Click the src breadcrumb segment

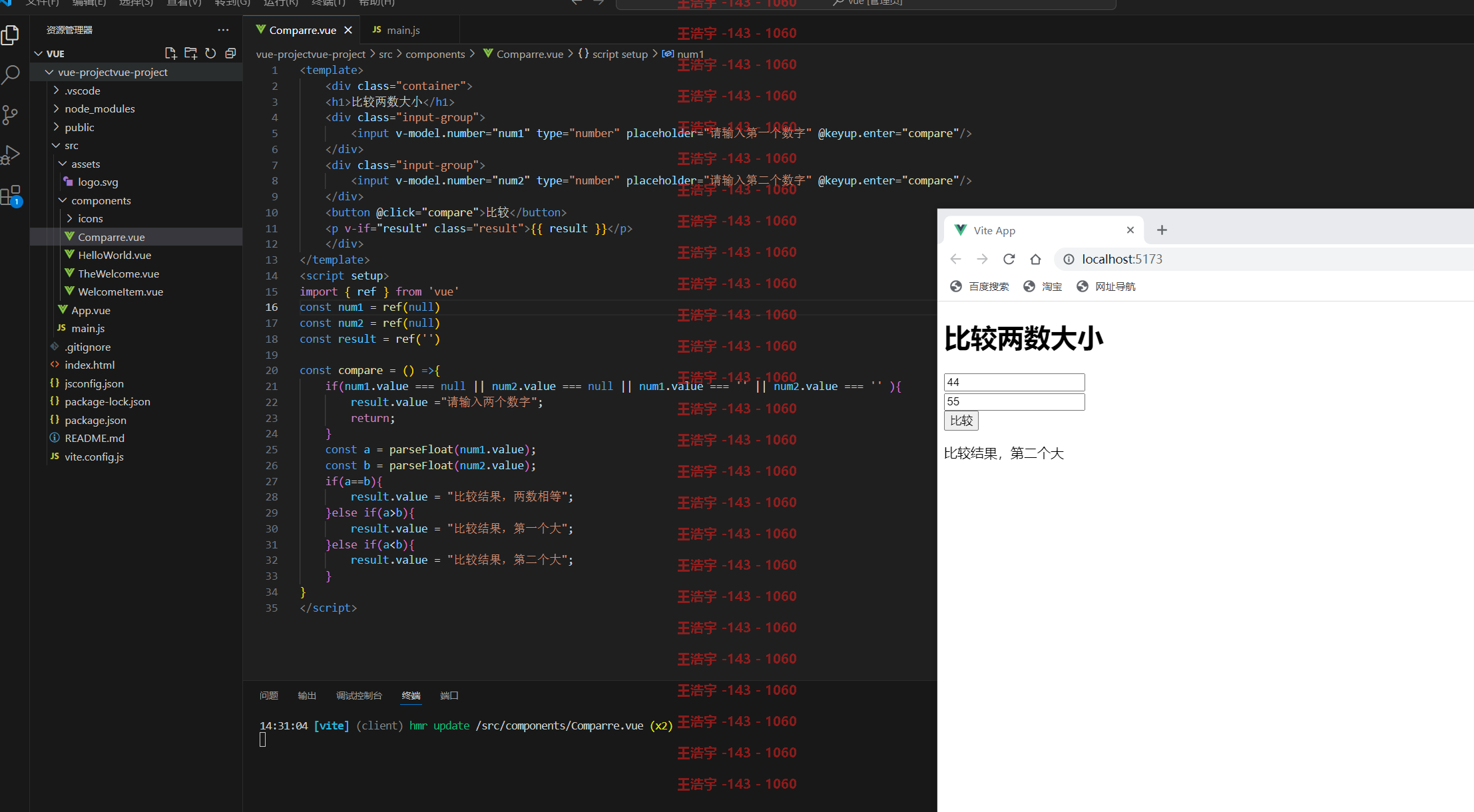[x=385, y=54]
